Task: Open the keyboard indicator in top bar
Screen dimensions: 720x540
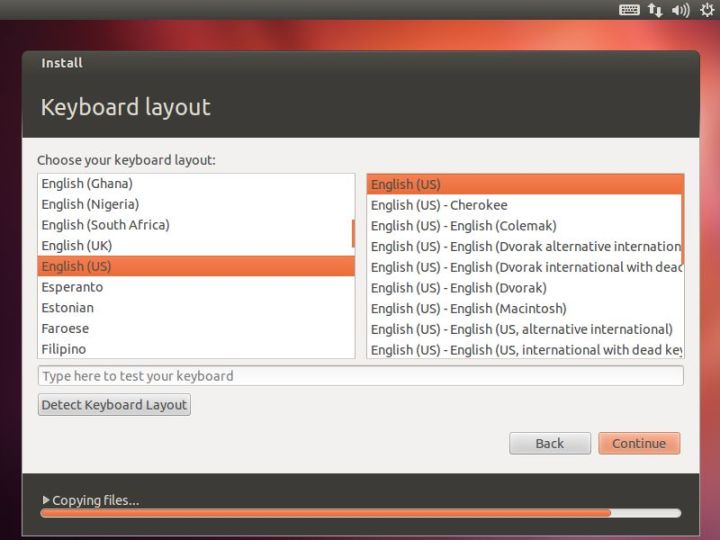Action: [x=629, y=10]
